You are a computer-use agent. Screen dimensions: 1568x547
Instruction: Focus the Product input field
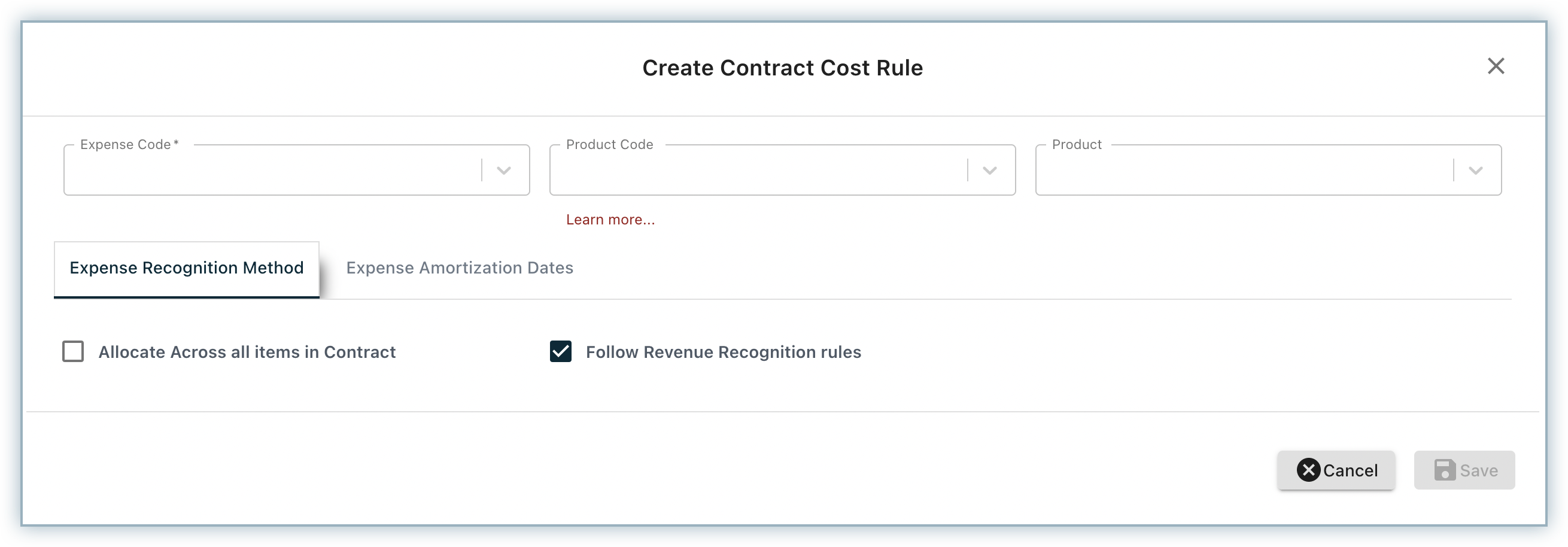click(1244, 170)
